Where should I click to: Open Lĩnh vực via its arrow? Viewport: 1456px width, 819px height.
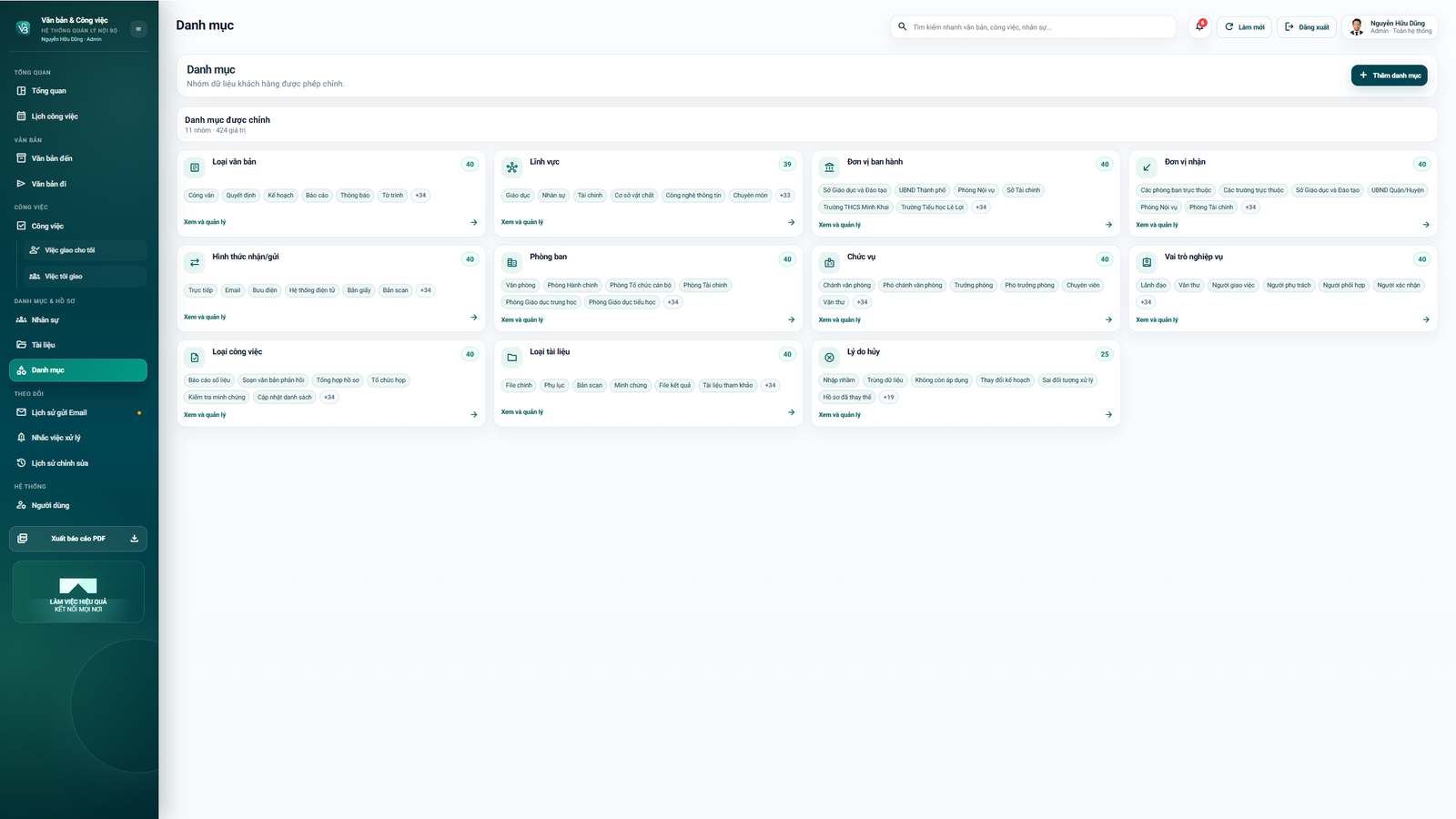pyautogui.click(x=791, y=222)
